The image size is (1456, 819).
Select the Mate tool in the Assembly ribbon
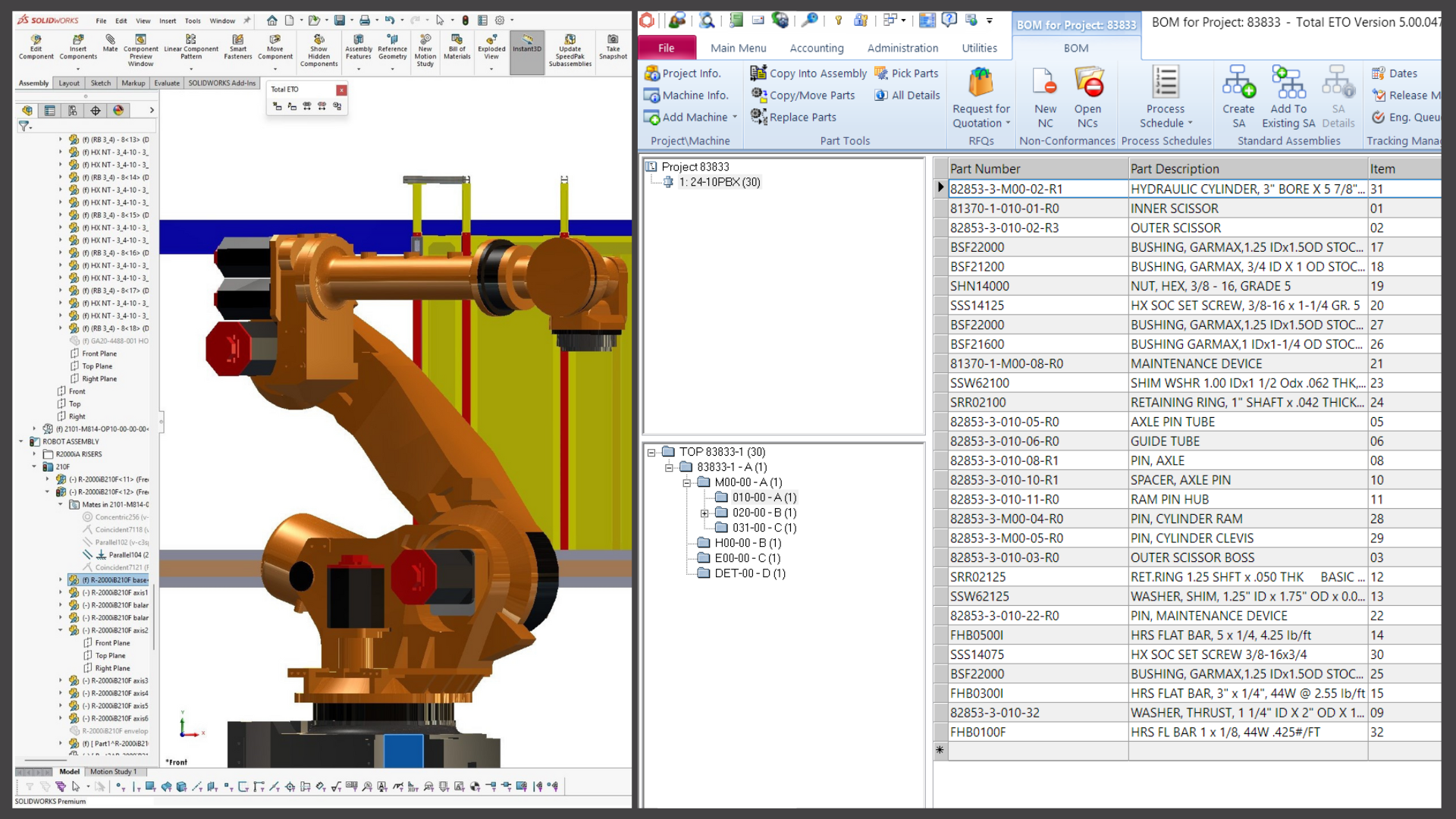point(110,47)
